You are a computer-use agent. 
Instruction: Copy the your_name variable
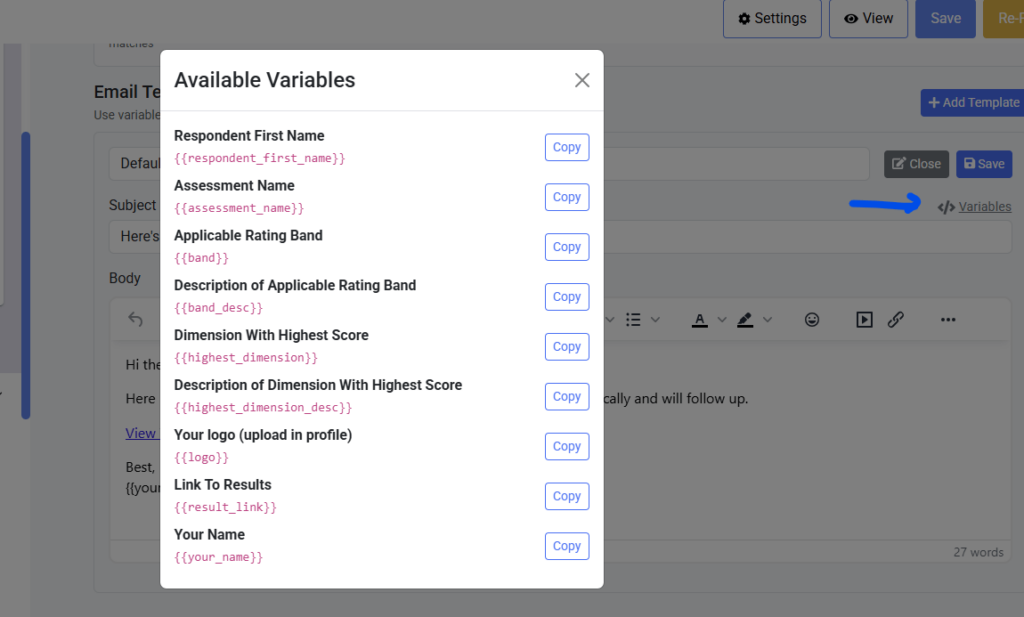coord(566,546)
